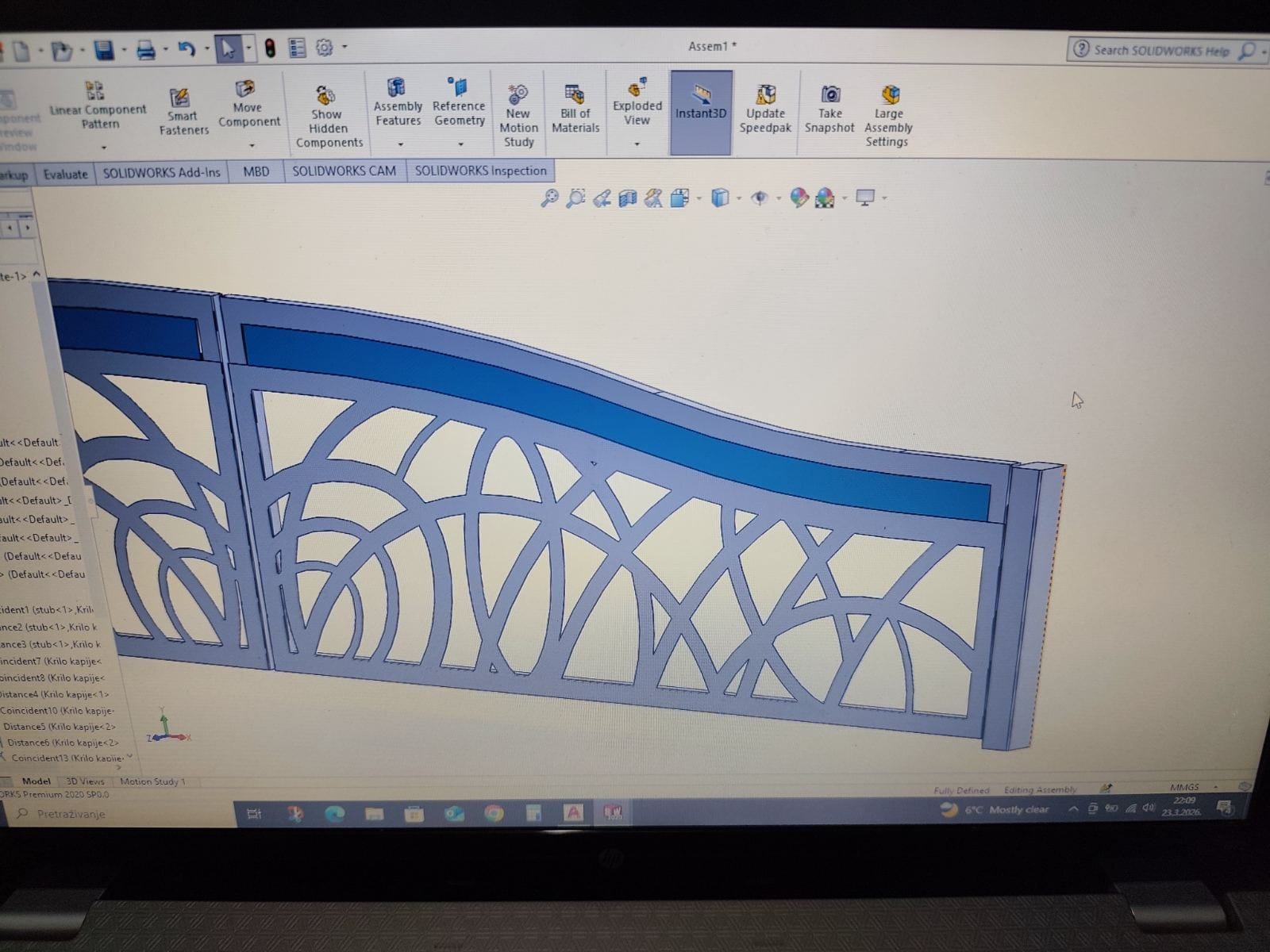1270x952 pixels.
Task: Open the 3D Views bottom tab
Action: click(x=85, y=781)
